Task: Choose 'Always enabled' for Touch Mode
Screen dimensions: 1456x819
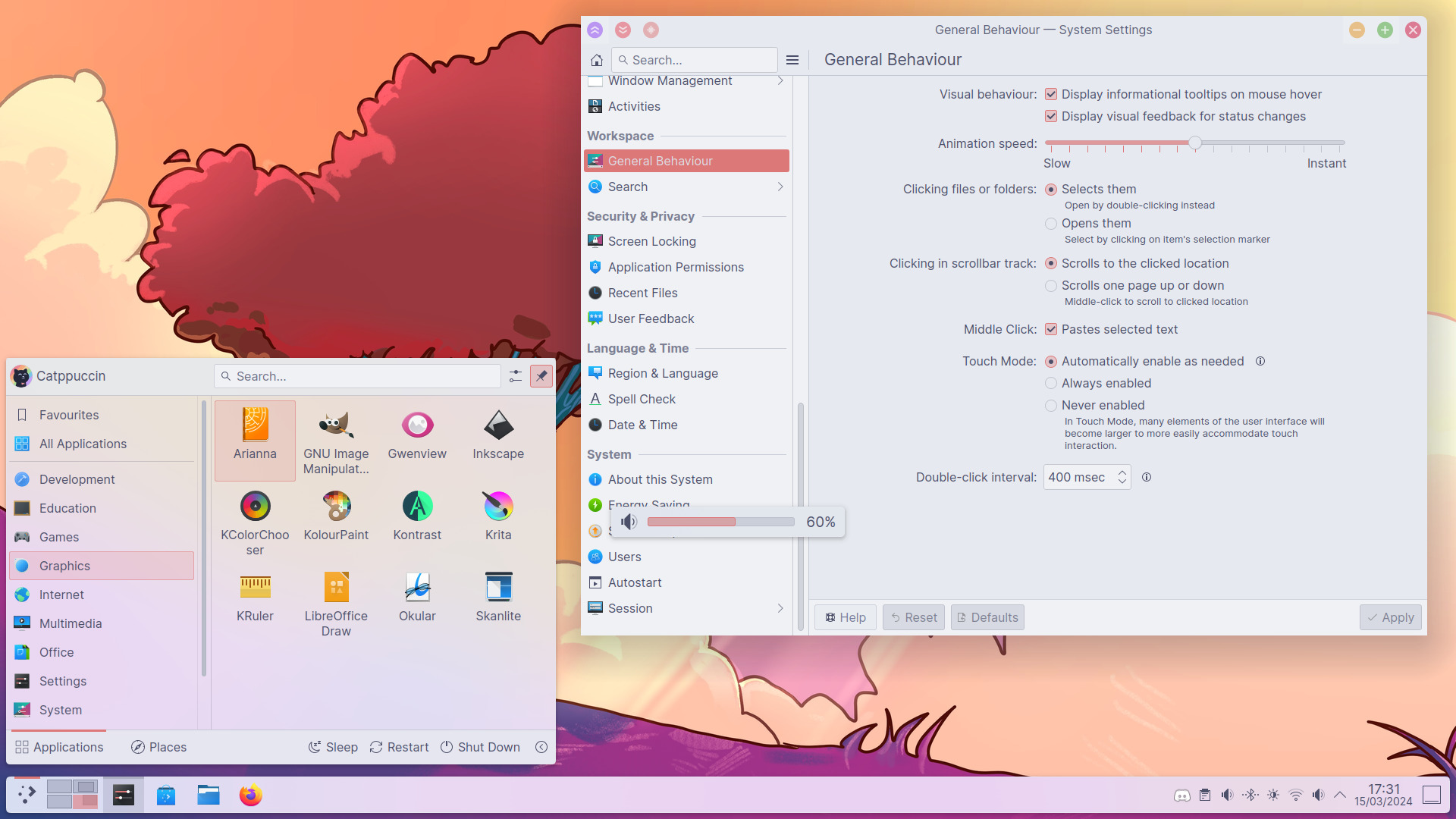Action: click(x=1051, y=384)
